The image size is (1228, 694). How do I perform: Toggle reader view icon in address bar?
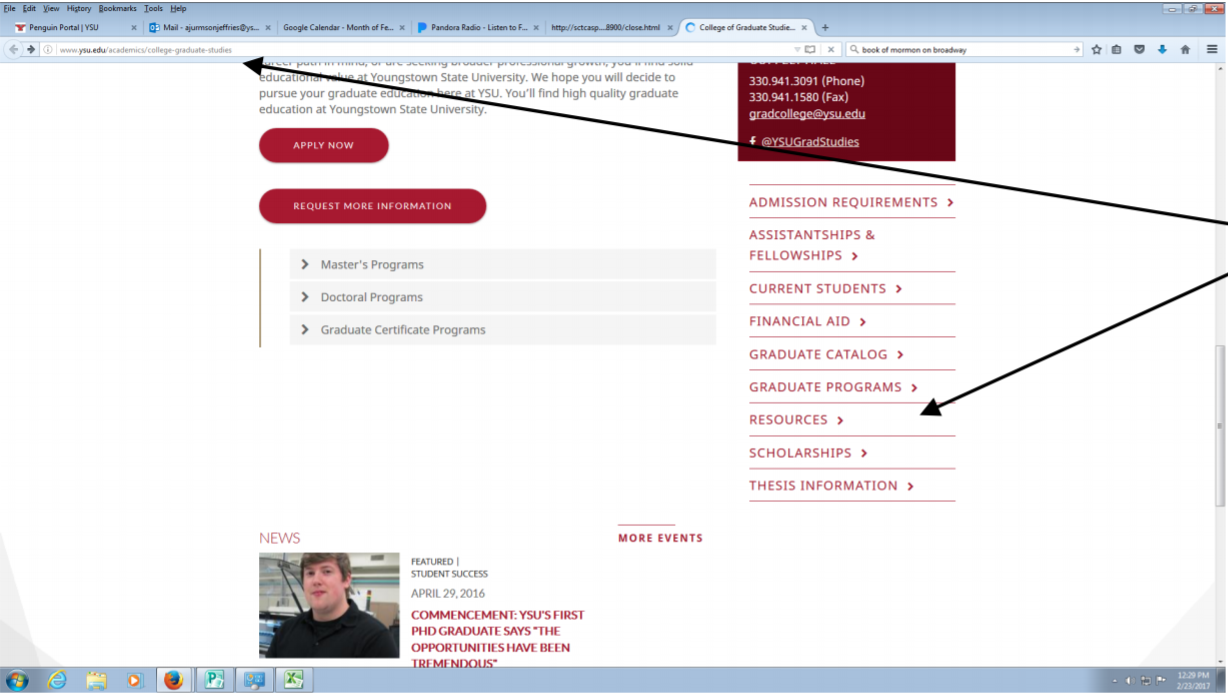click(x=811, y=49)
